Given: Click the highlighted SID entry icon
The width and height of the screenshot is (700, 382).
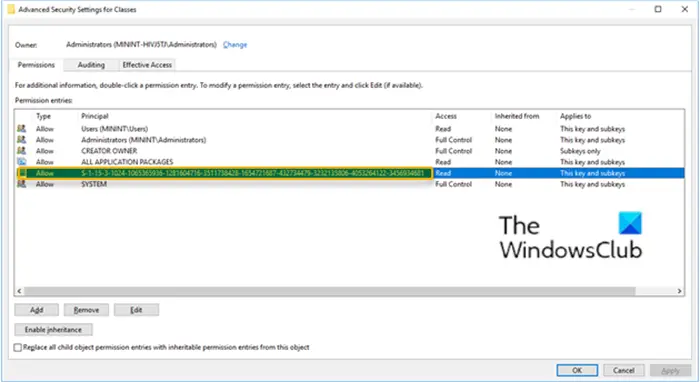Looking at the screenshot, I should 22,173.
